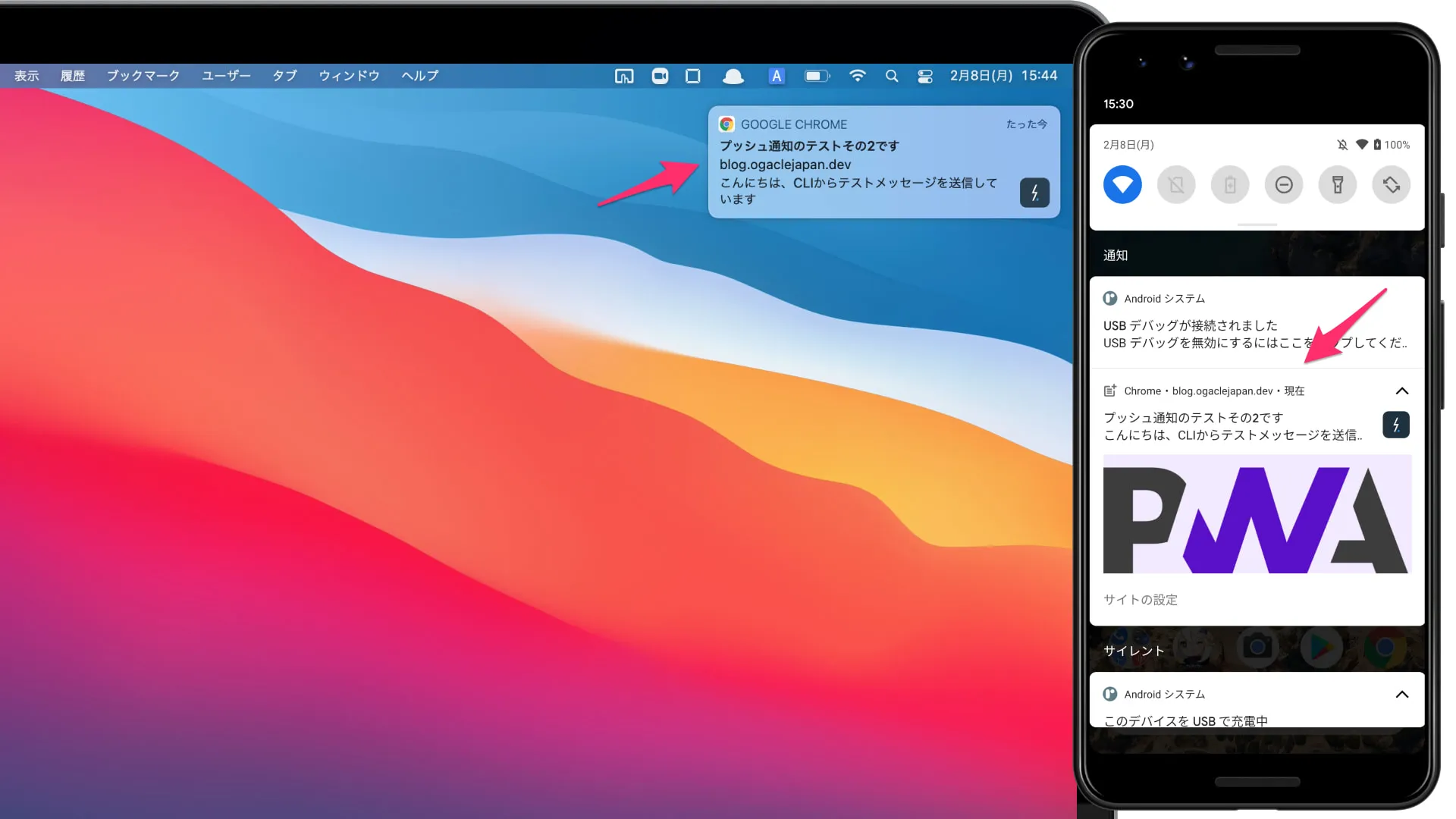Click the lightning bolt action in notification
This screenshot has width=1456, height=819.
[1034, 192]
